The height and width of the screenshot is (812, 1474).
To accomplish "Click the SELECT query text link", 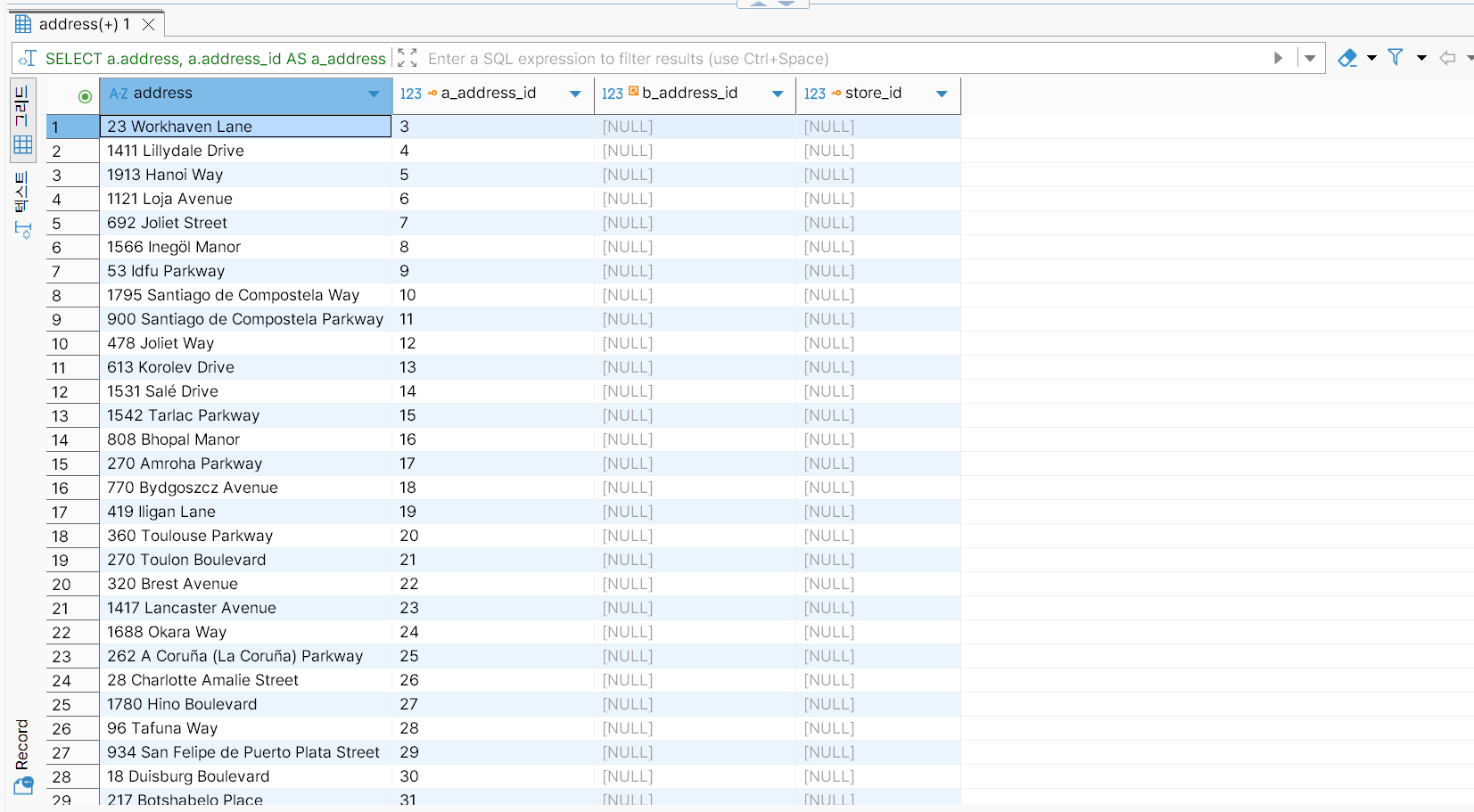I will click(215, 59).
